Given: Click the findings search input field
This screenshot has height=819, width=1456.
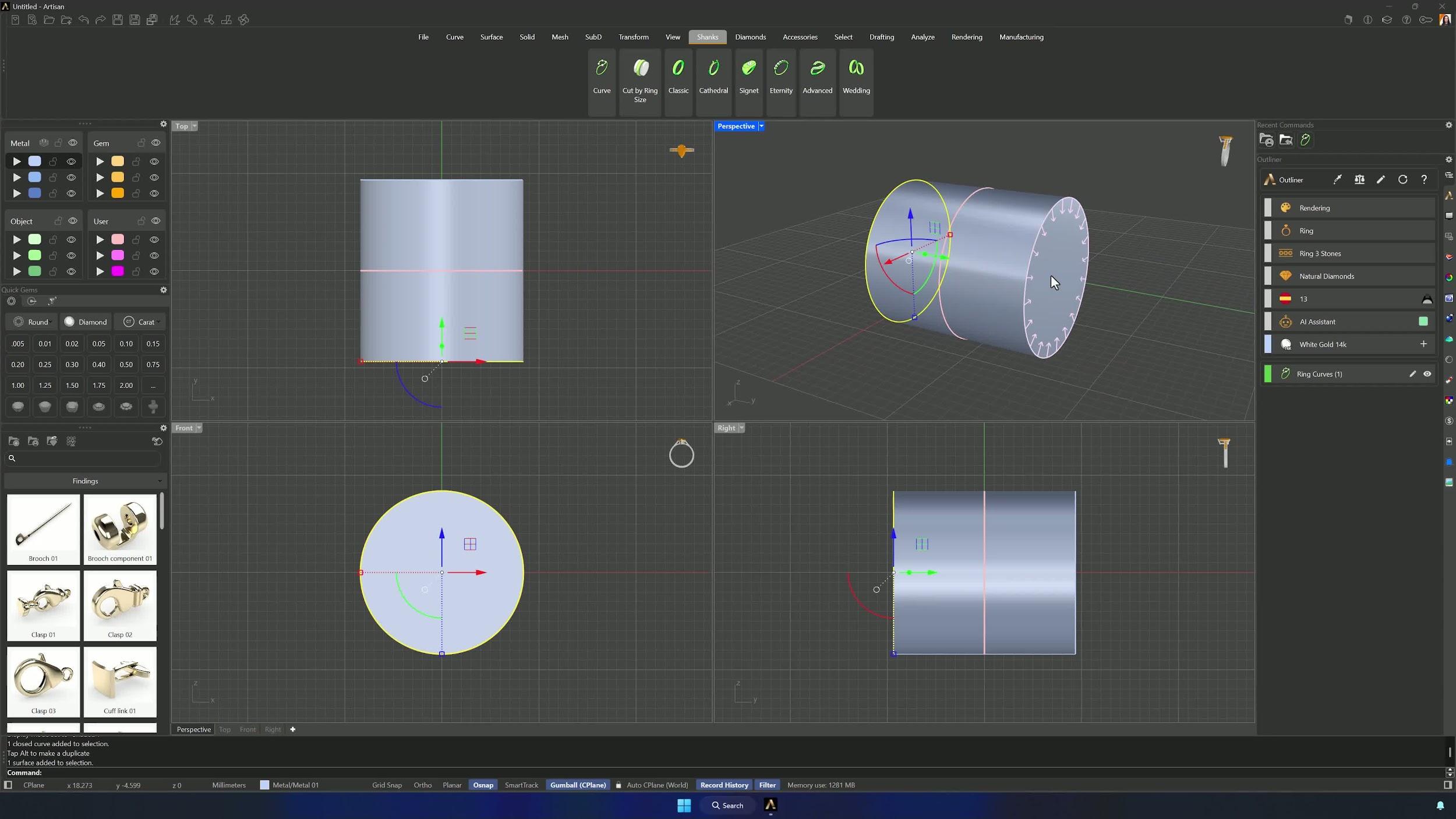Looking at the screenshot, I should [x=83, y=458].
